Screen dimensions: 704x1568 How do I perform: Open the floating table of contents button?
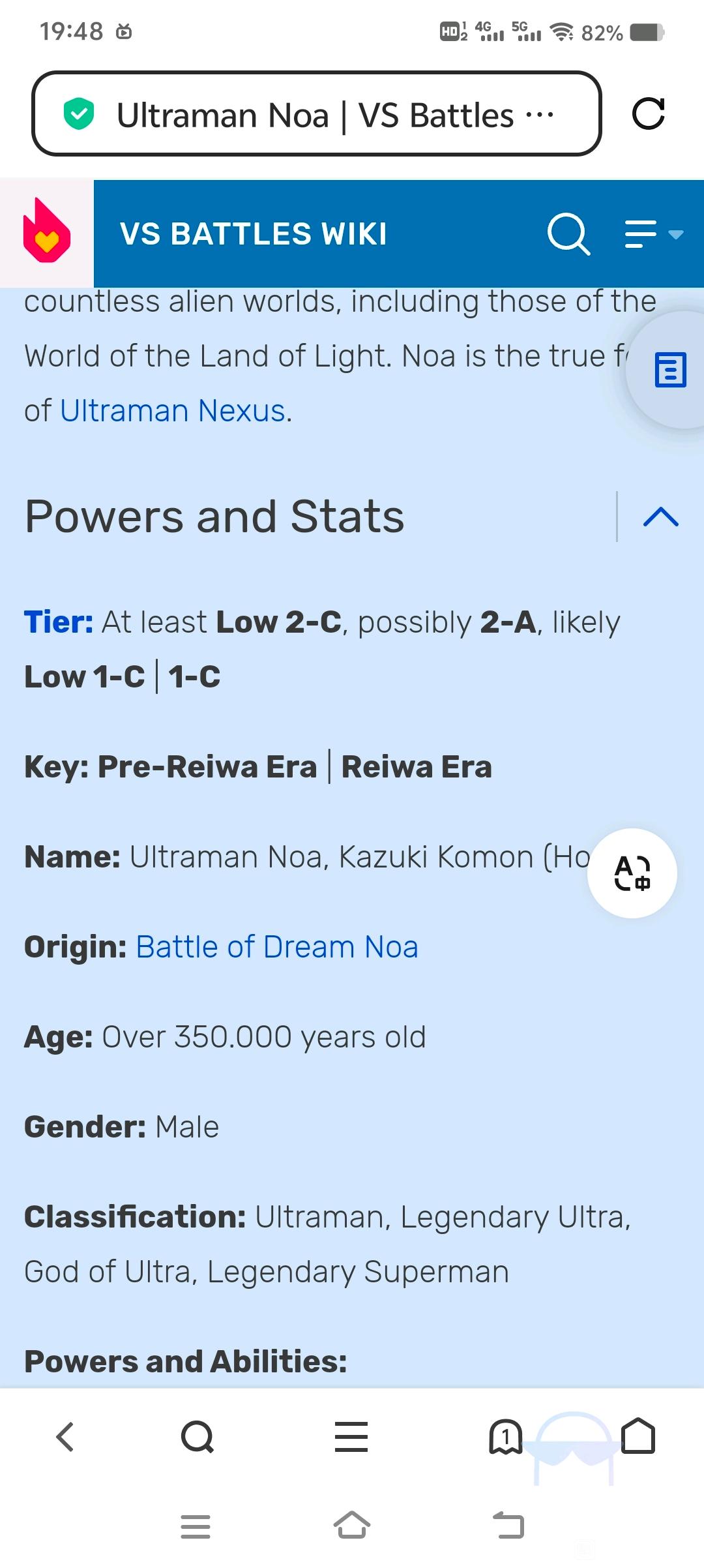pyautogui.click(x=670, y=370)
